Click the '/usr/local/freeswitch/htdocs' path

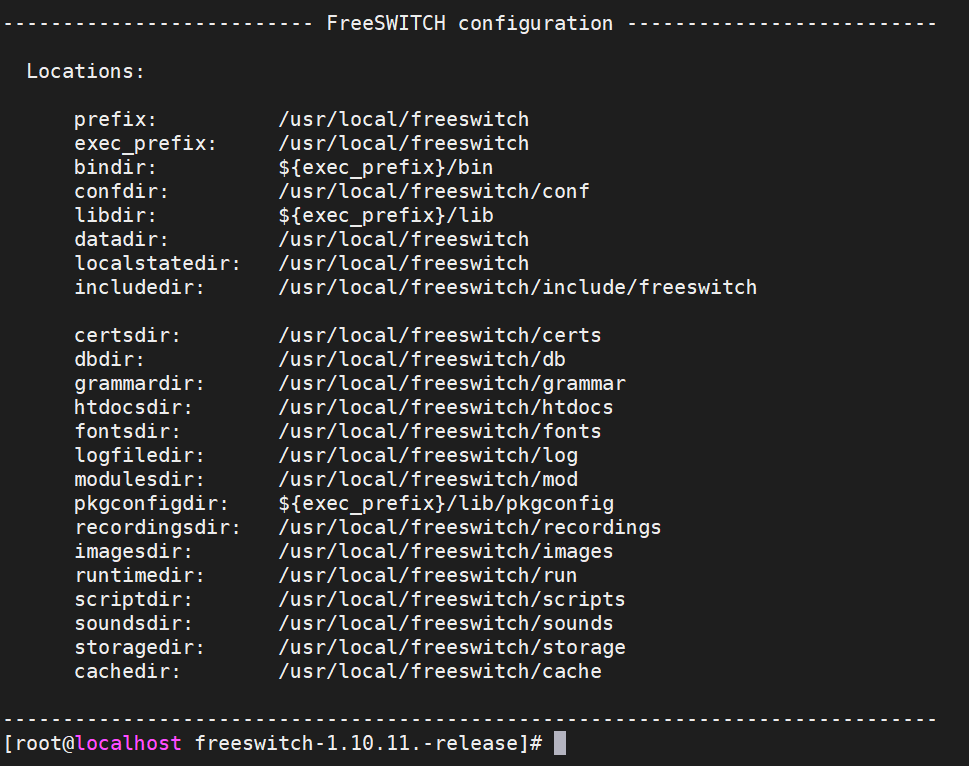pos(445,407)
